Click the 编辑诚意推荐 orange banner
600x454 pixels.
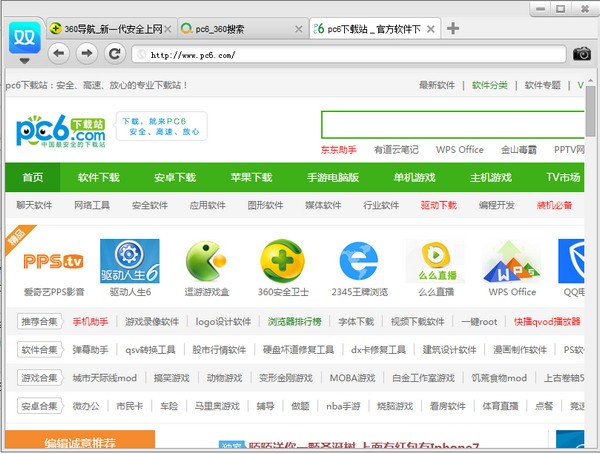80,439
